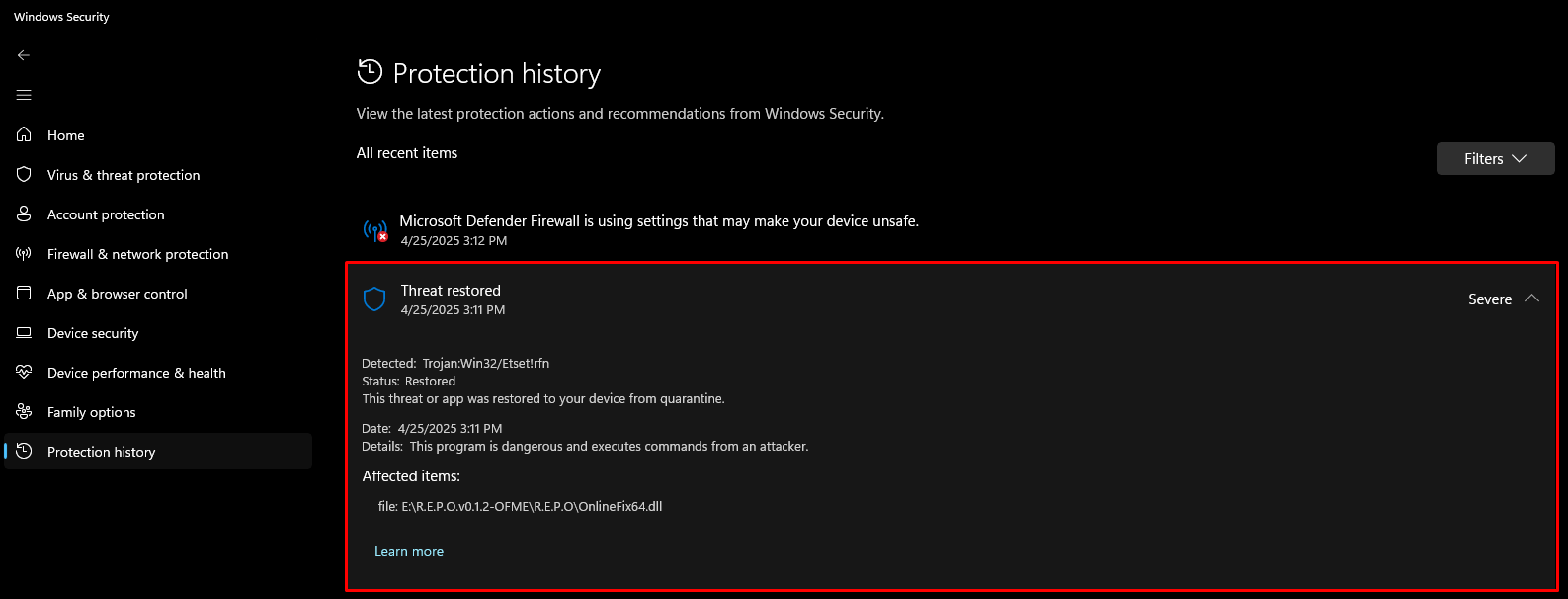Image resolution: width=1568 pixels, height=599 pixels.
Task: Click the back arrow icon
Action: click(x=24, y=55)
